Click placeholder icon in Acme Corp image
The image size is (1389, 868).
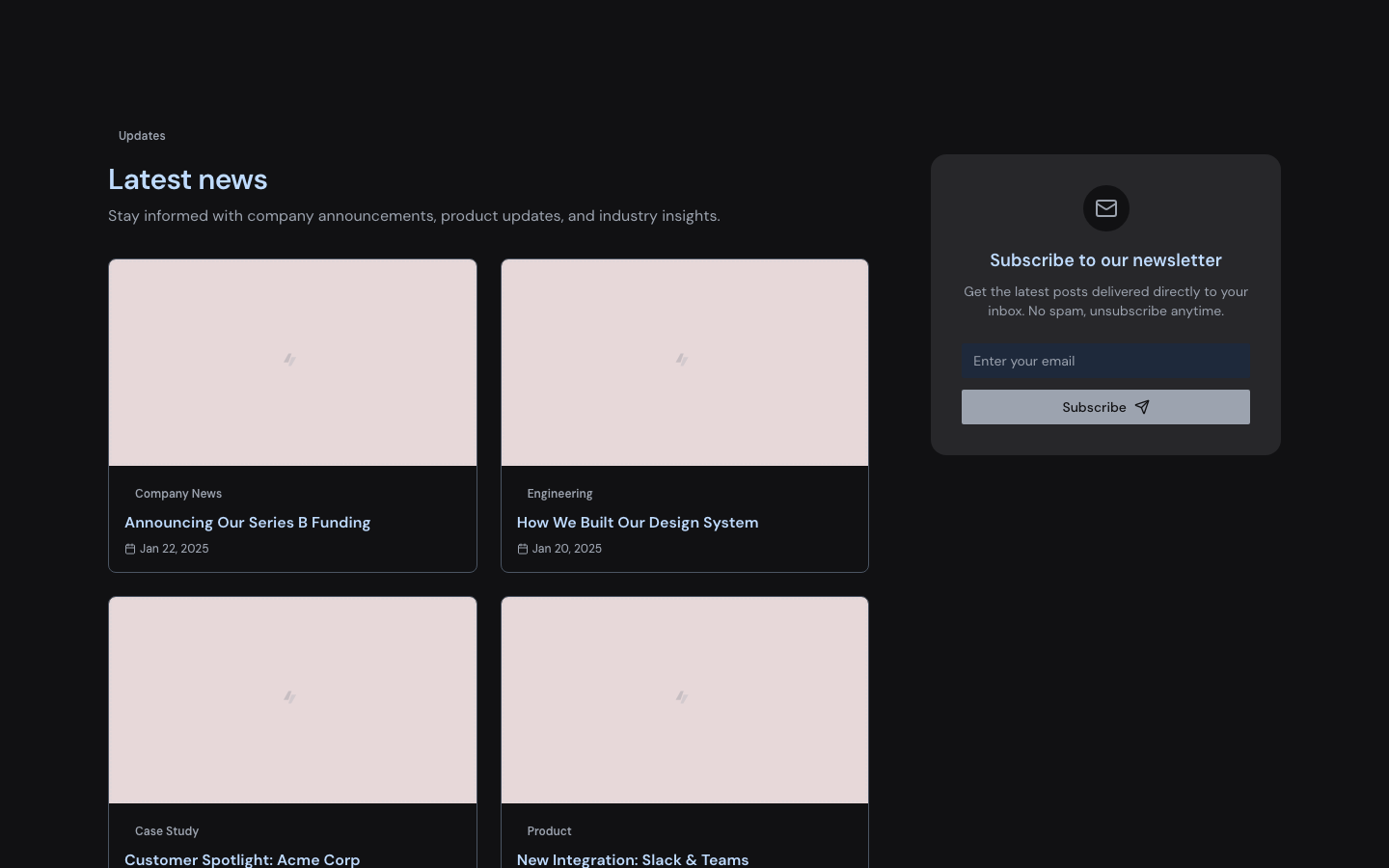point(289,697)
